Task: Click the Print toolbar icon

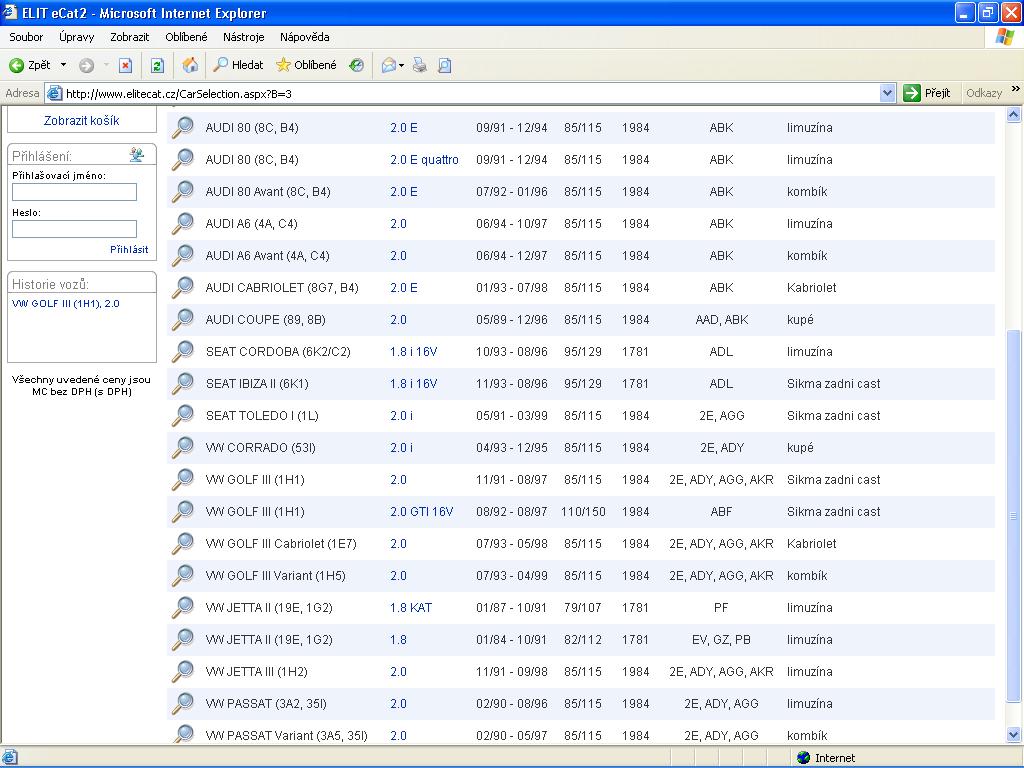Action: point(420,65)
